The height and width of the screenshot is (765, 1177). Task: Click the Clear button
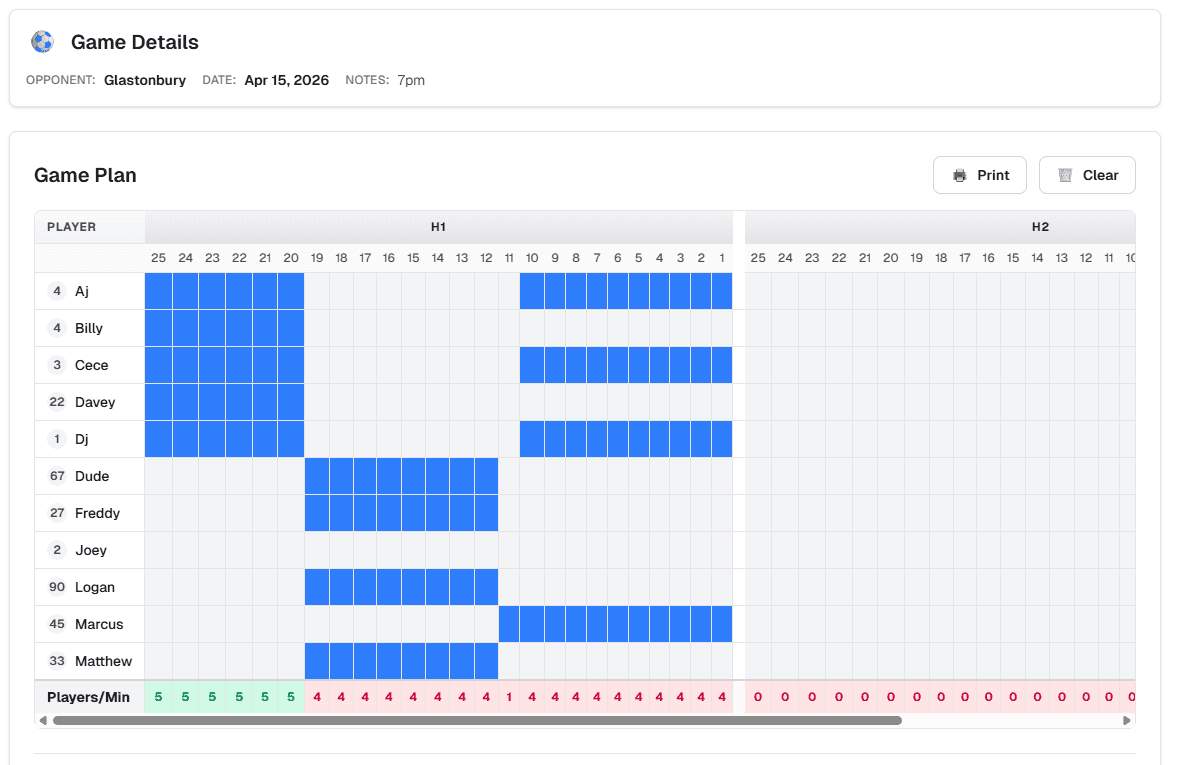tap(1086, 174)
